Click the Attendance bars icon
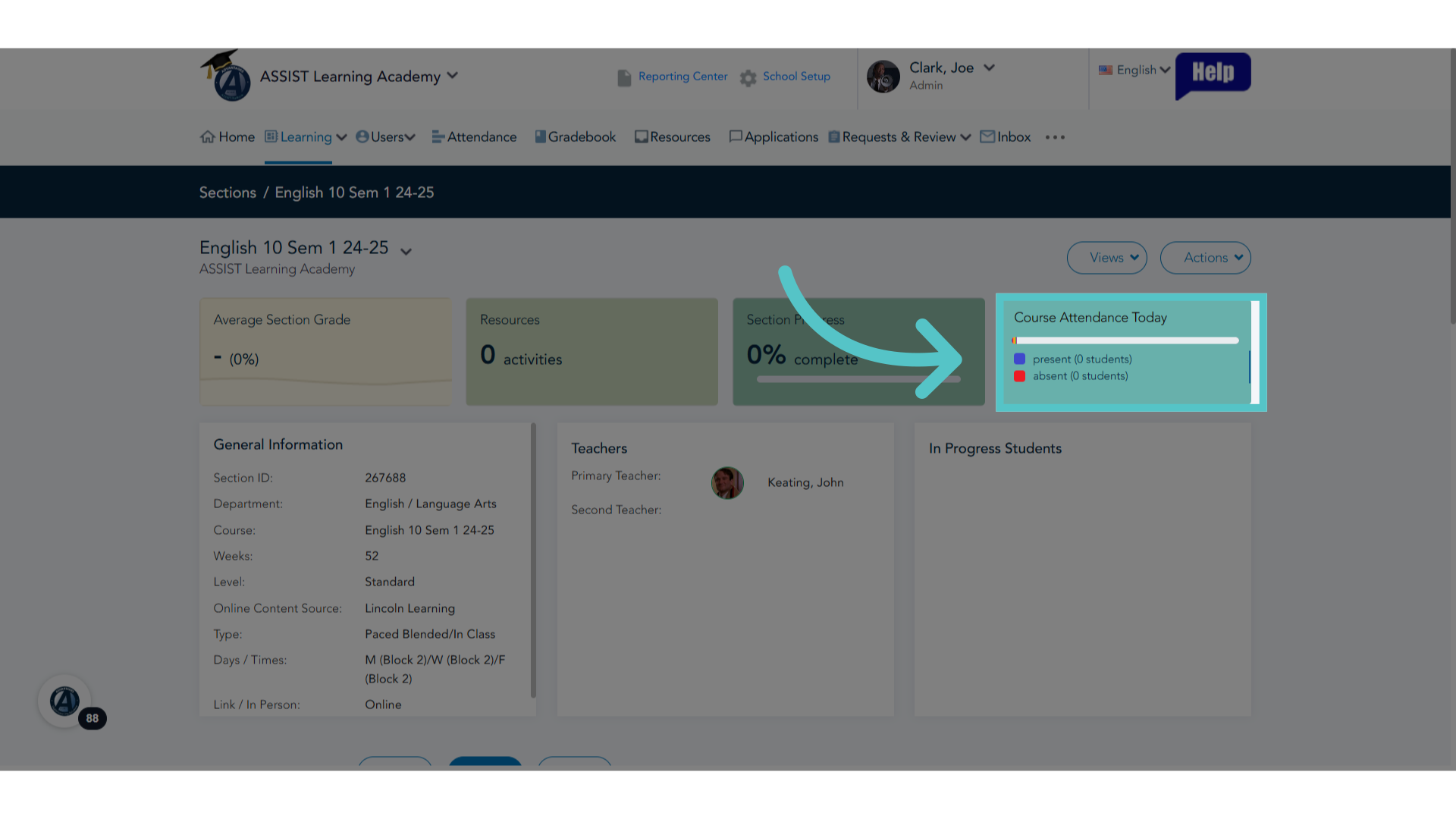 [438, 137]
